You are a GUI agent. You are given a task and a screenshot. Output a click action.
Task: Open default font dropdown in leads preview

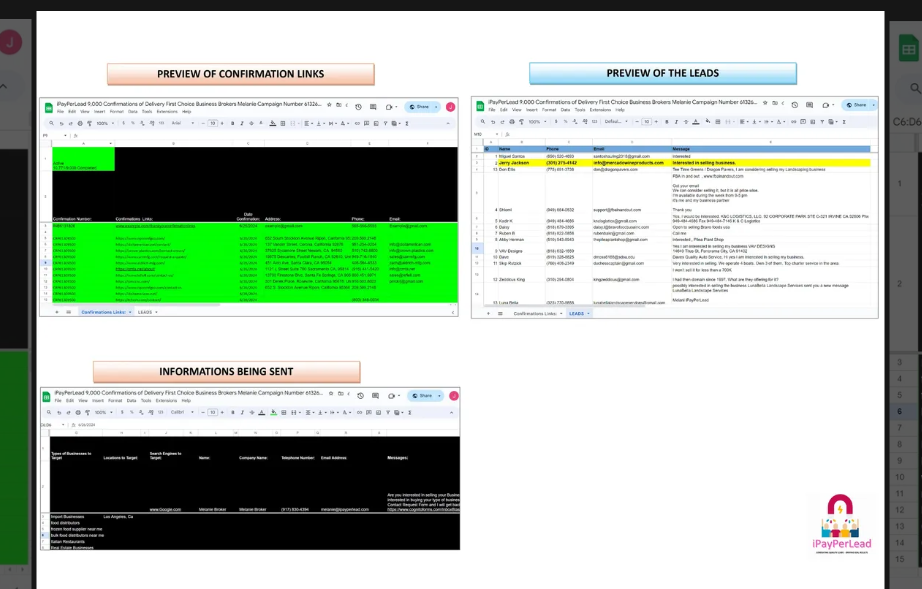615,122
